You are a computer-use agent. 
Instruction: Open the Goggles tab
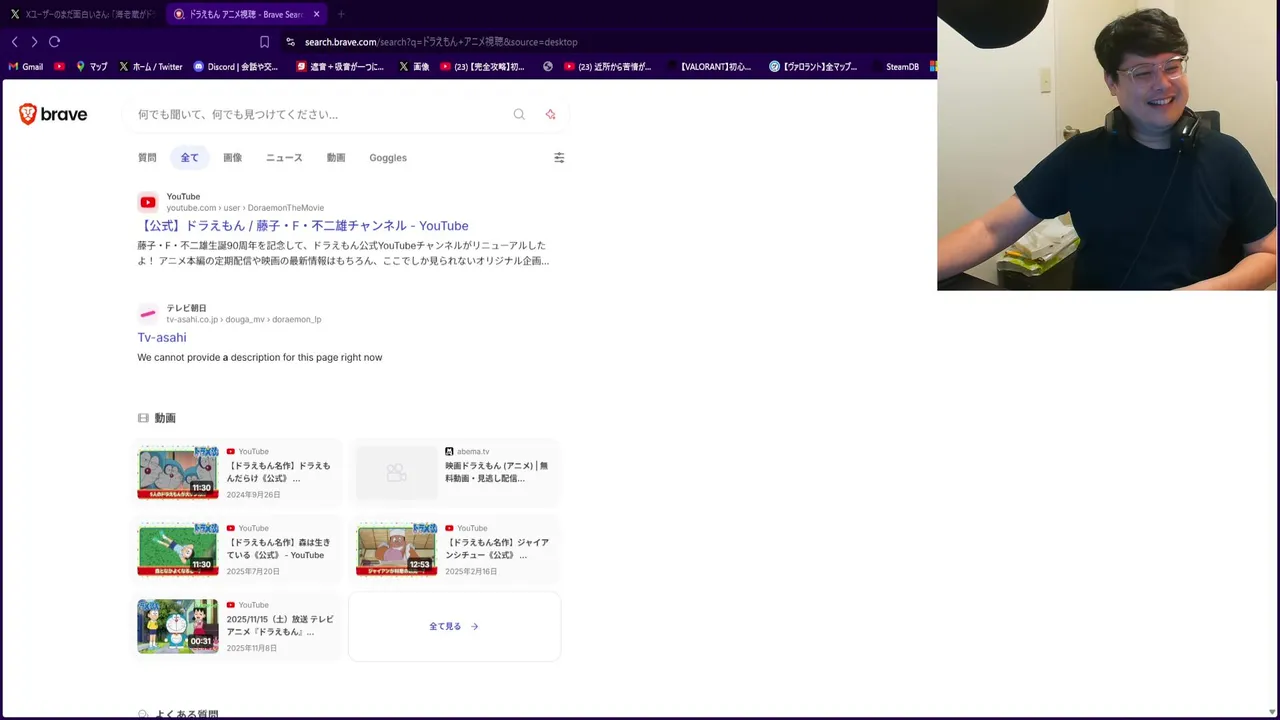(388, 157)
